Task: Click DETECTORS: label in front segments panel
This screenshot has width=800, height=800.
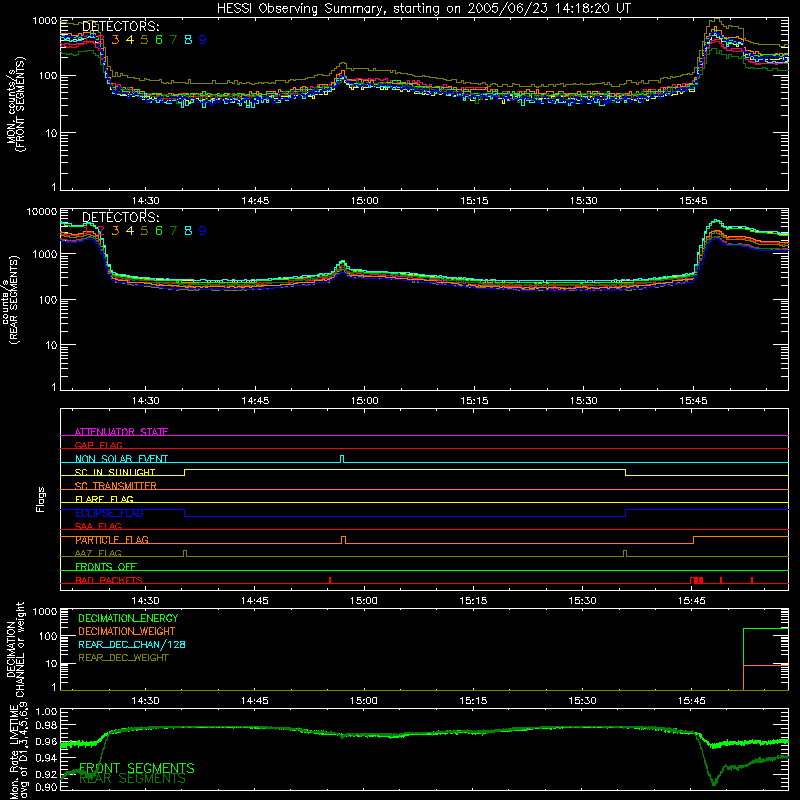Action: (121, 27)
